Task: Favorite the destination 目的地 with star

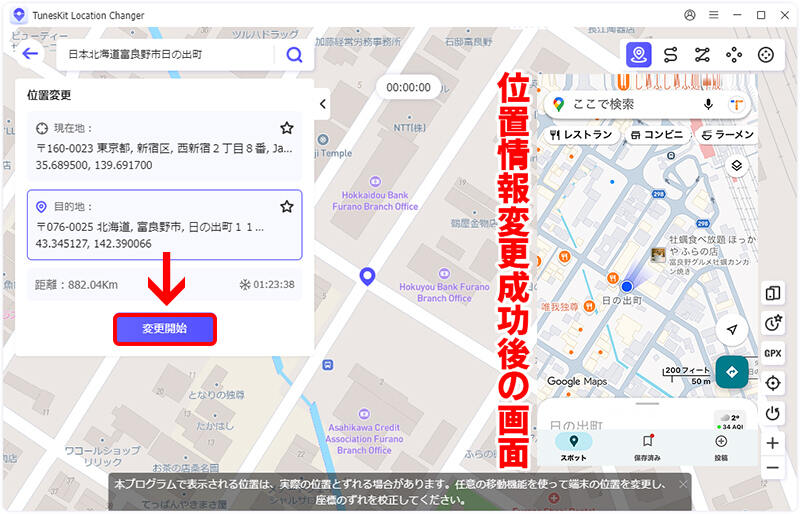Action: tap(287, 206)
